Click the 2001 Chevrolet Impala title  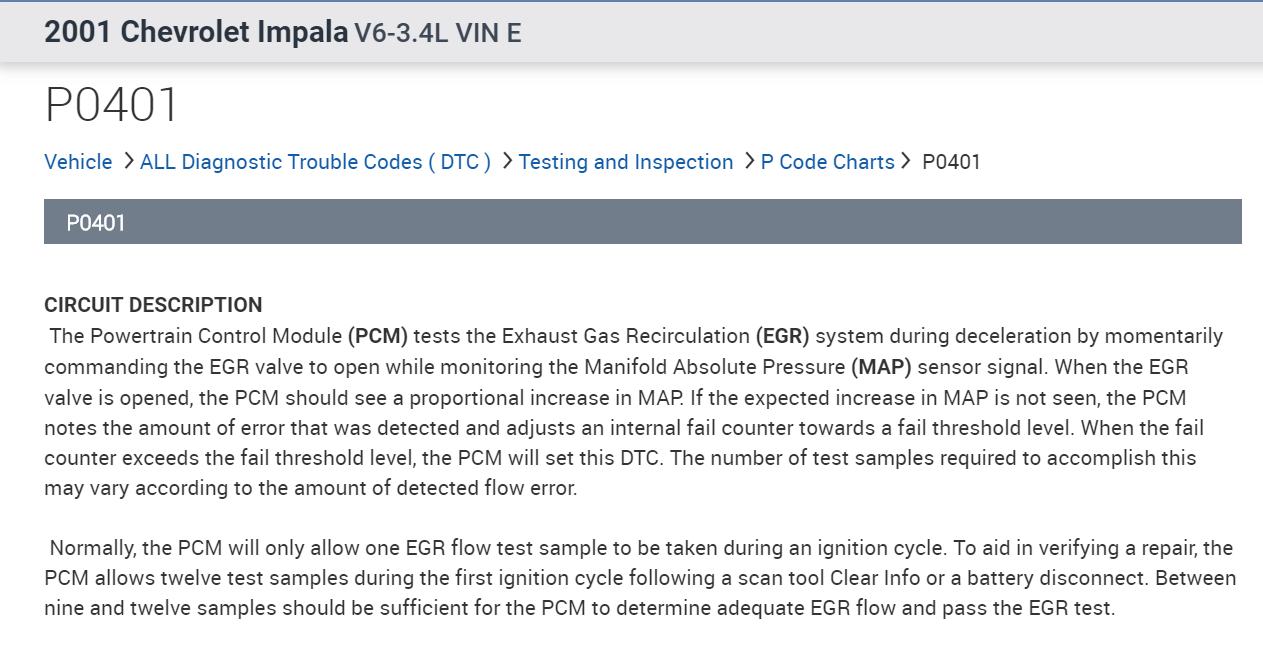[195, 32]
